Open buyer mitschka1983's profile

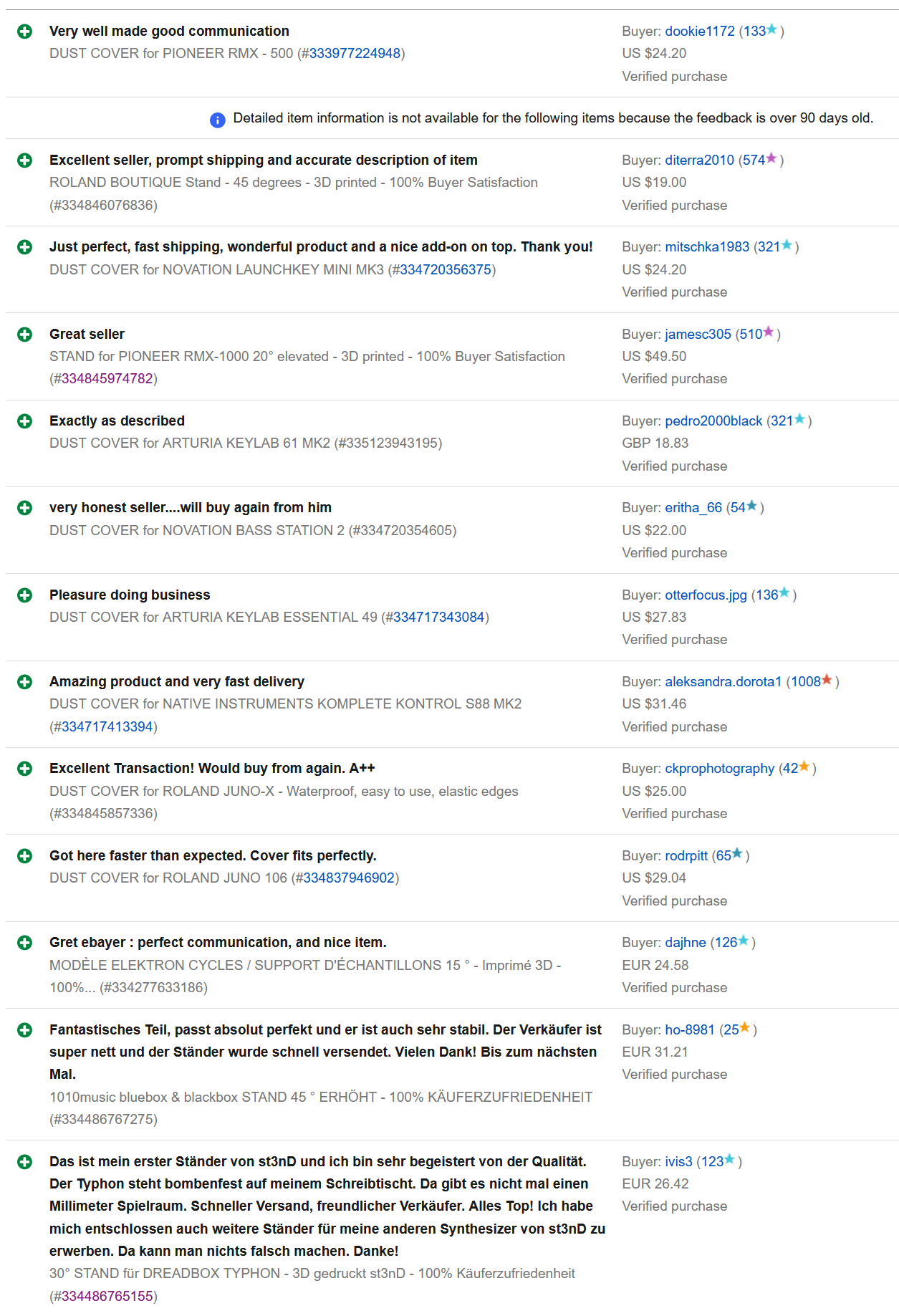707,247
